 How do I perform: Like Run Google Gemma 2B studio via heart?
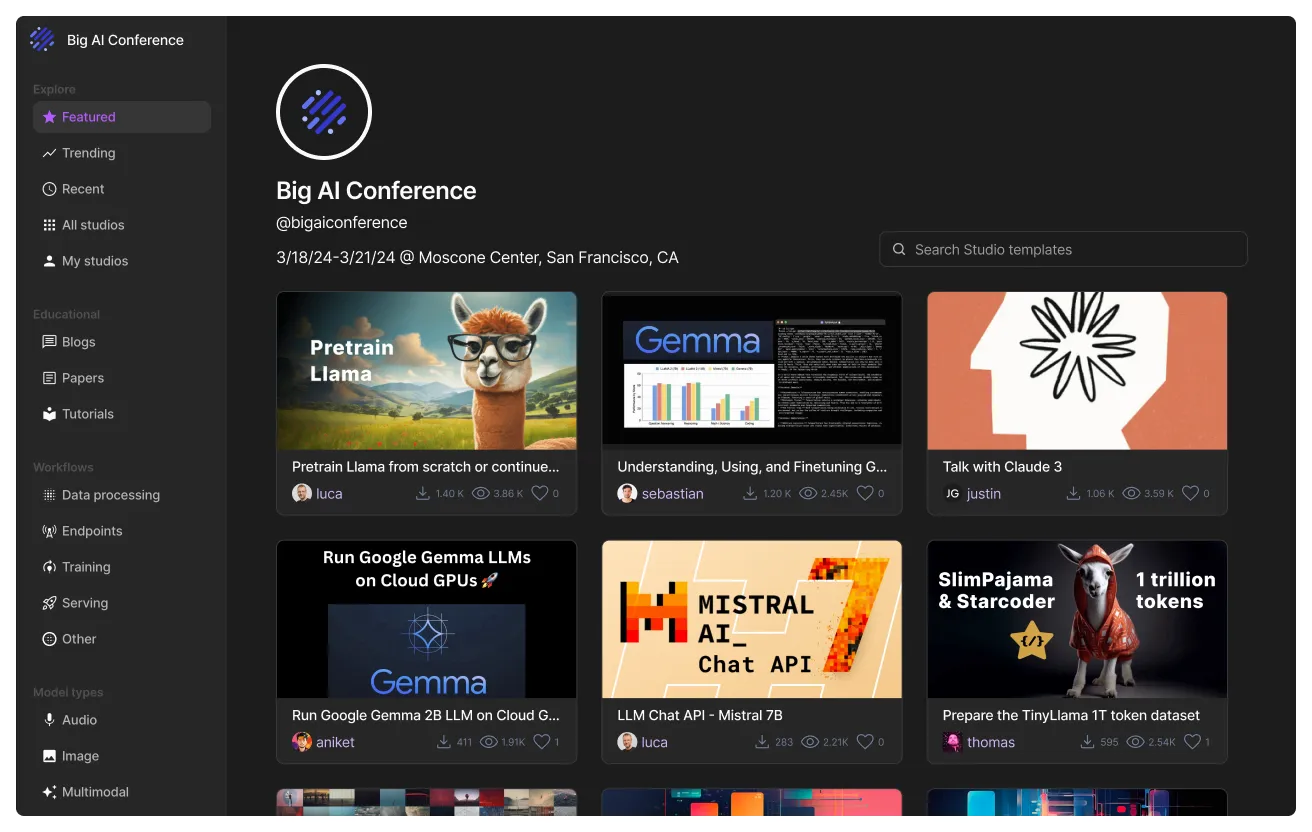542,742
